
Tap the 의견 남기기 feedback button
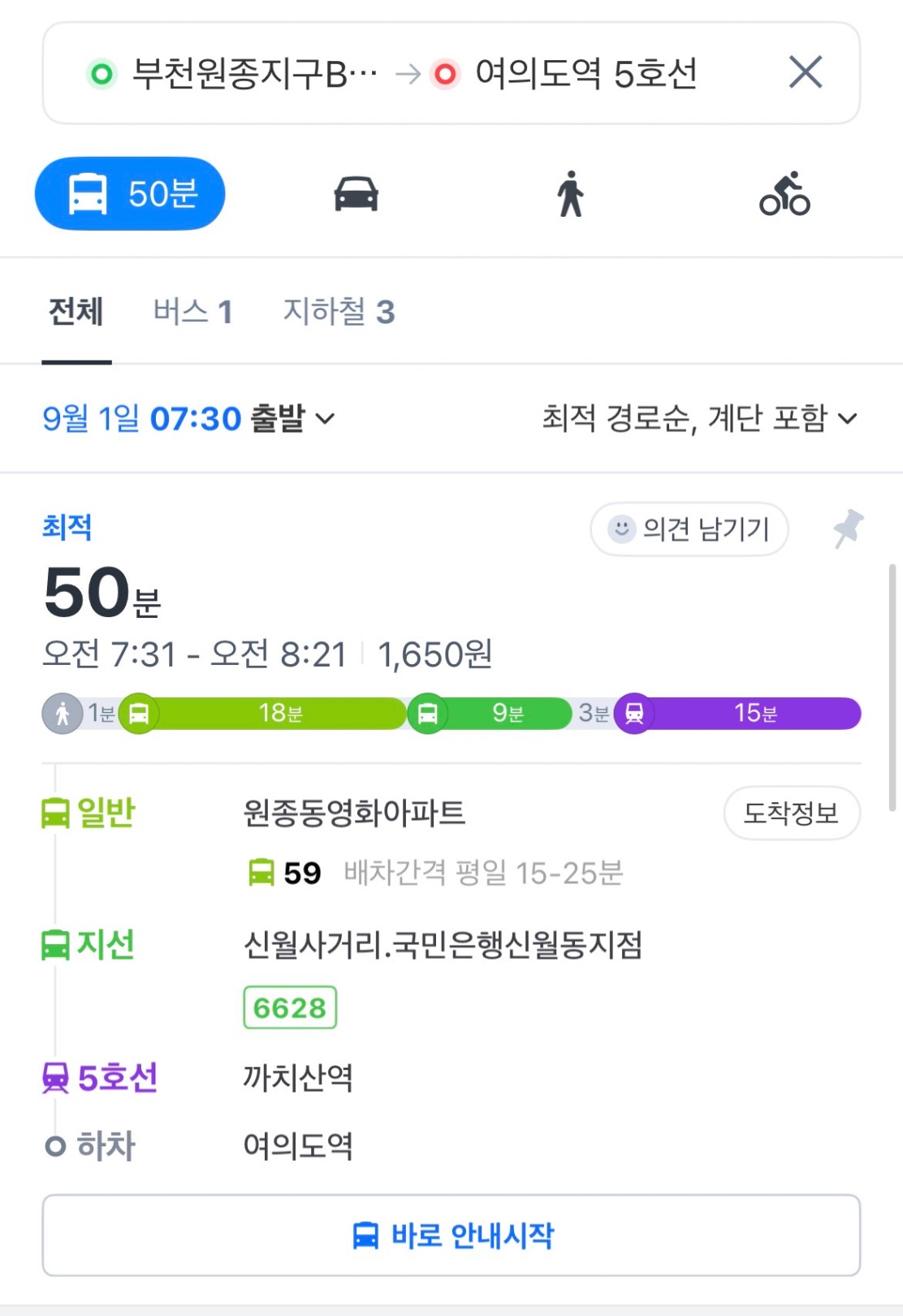point(689,529)
